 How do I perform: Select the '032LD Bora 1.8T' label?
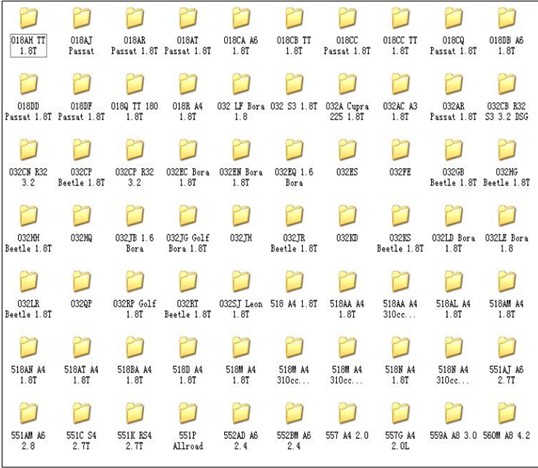click(x=454, y=243)
